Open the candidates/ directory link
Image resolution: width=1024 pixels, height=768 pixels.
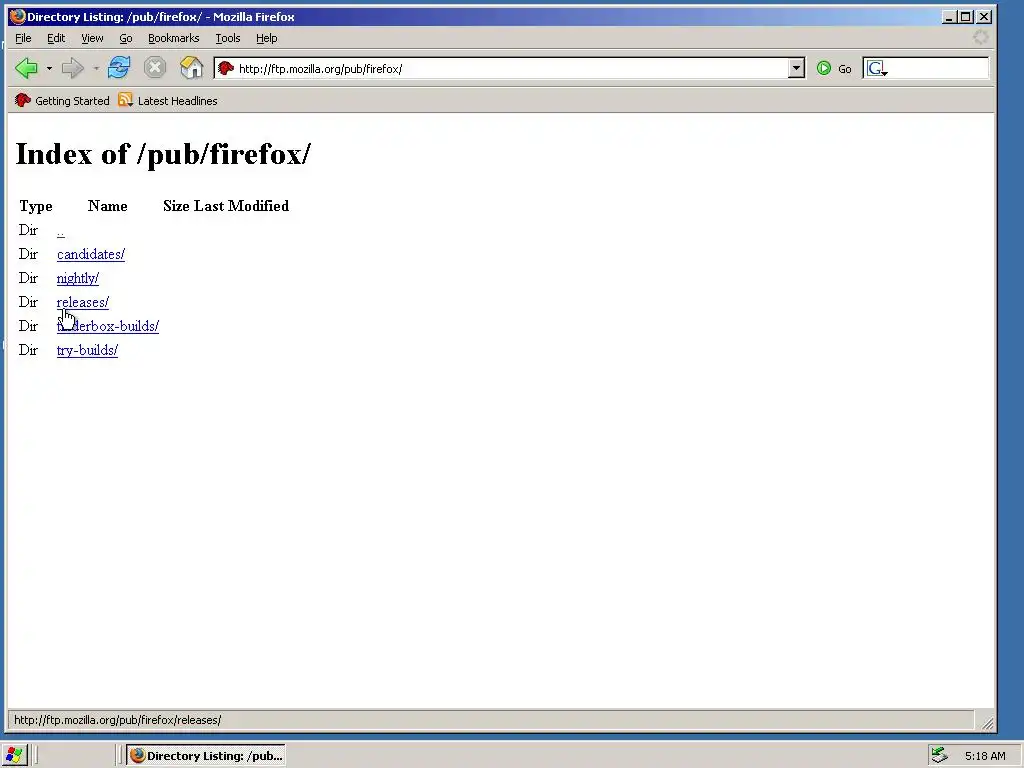[x=91, y=254]
